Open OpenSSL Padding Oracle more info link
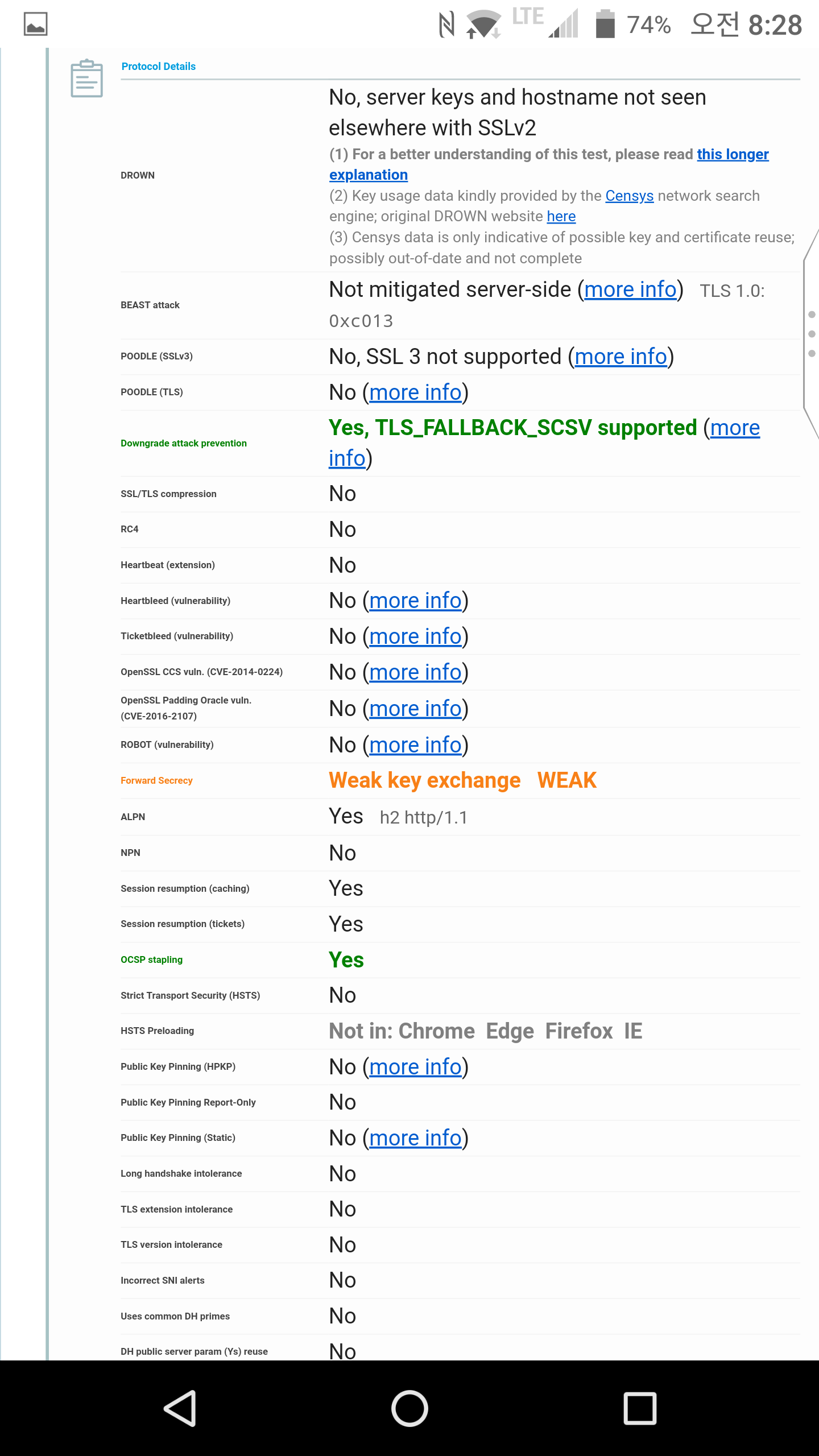Image resolution: width=819 pixels, height=1456 pixels. (x=415, y=709)
